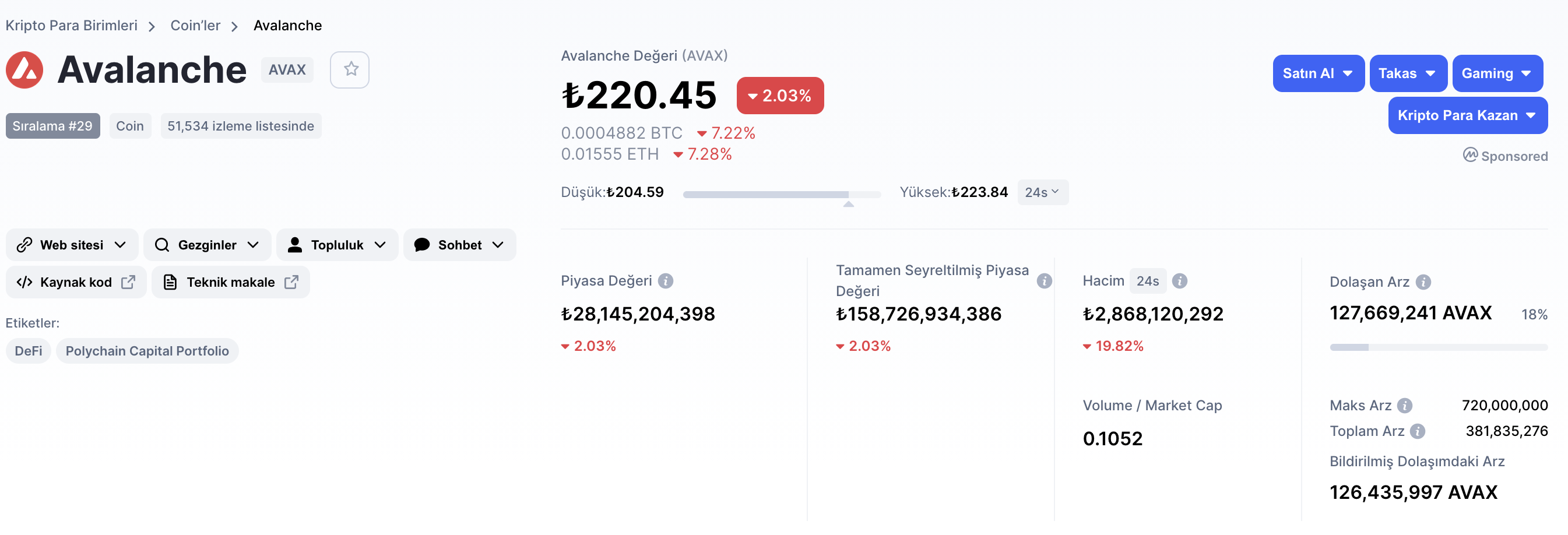This screenshot has width=1568, height=535.
Task: Show info icon for Tamamen Seyreltilmiş Piyasa Değeri
Action: [x=1045, y=280]
